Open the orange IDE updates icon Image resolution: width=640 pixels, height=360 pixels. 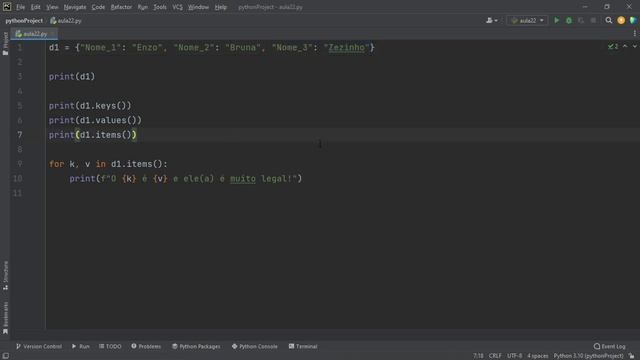[621, 20]
